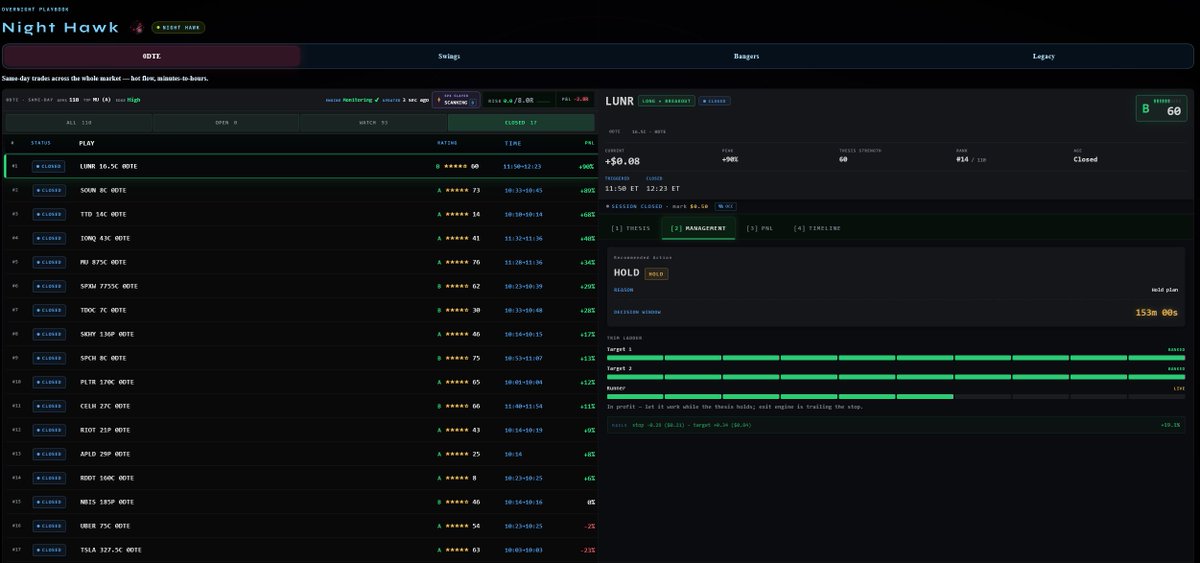Open the [3] PNL tab
This screenshot has width=1200, height=563.
pos(761,229)
